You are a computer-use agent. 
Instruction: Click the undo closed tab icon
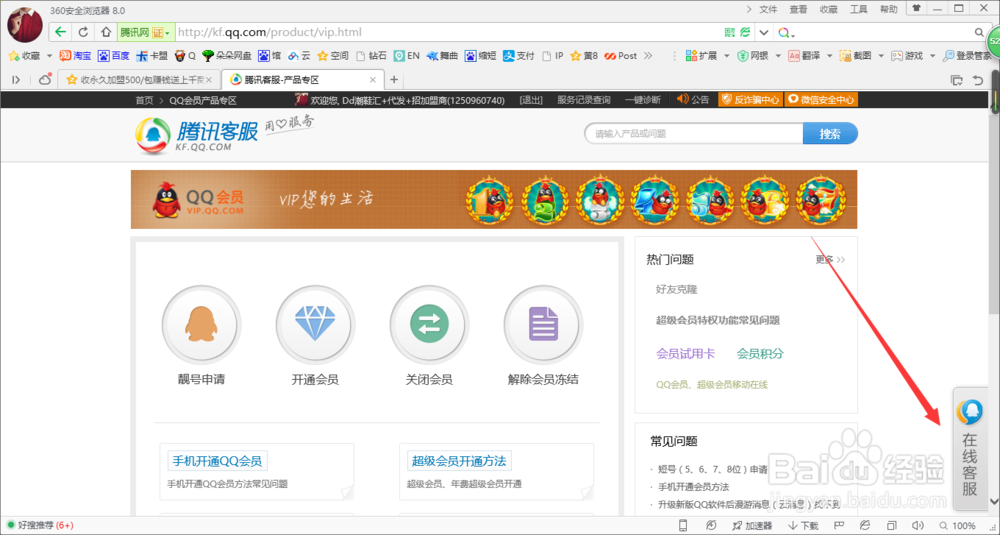[978, 80]
